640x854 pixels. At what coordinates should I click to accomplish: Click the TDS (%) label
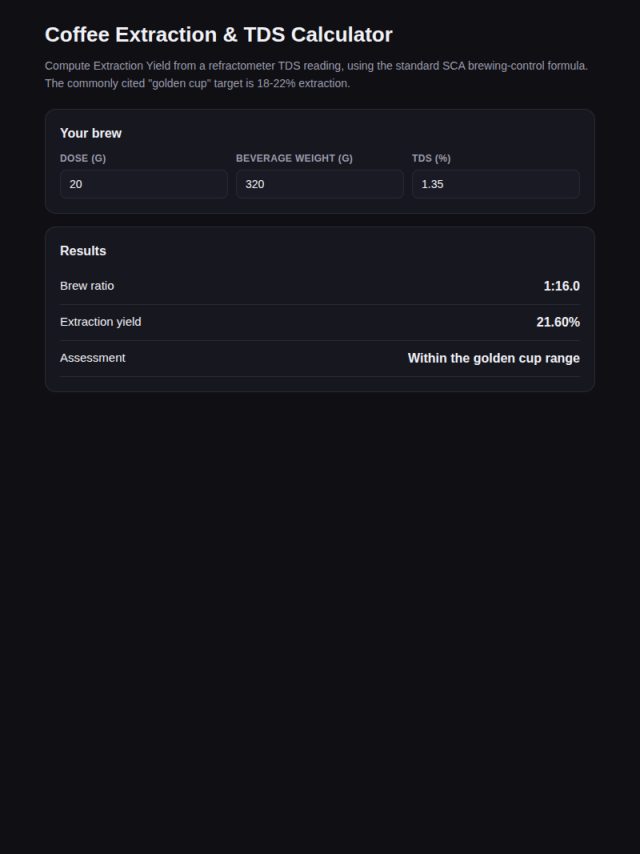[x=431, y=158]
